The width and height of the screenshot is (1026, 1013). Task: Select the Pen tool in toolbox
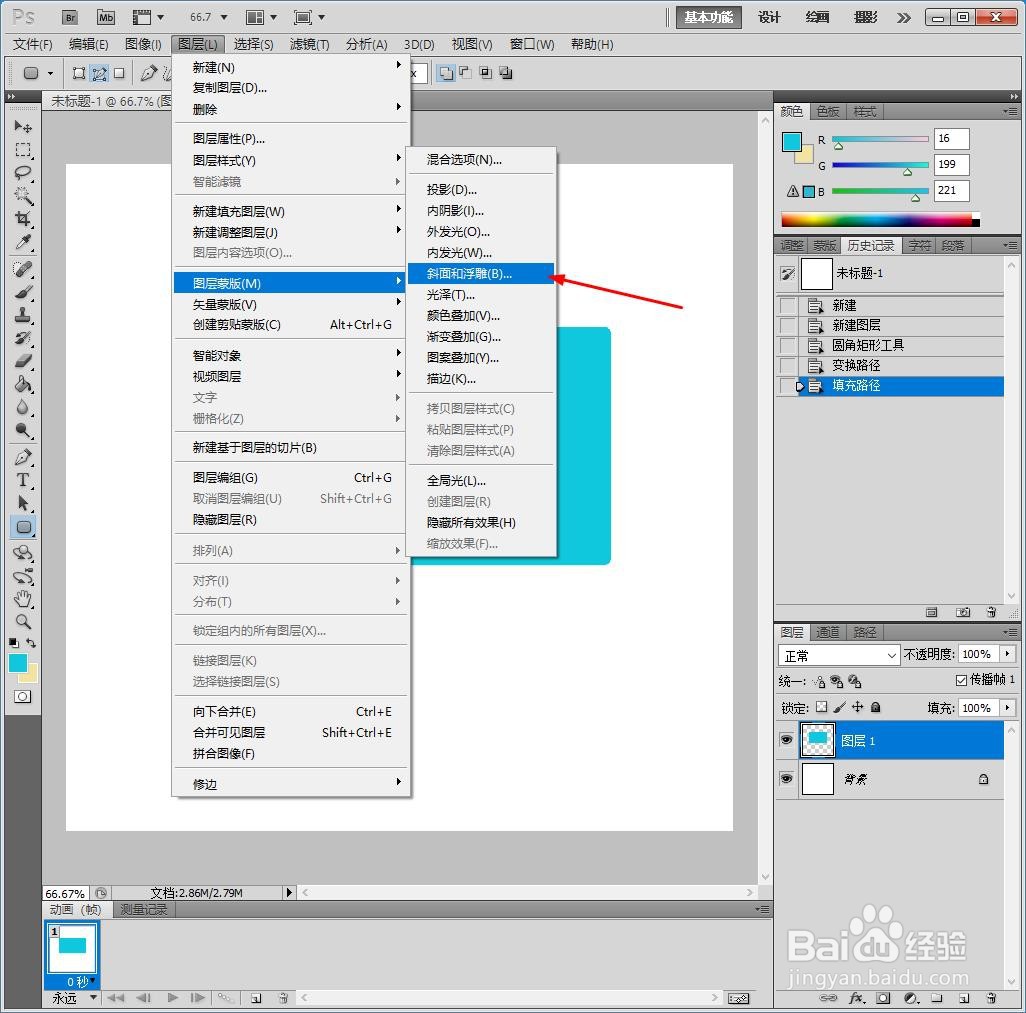[x=23, y=457]
